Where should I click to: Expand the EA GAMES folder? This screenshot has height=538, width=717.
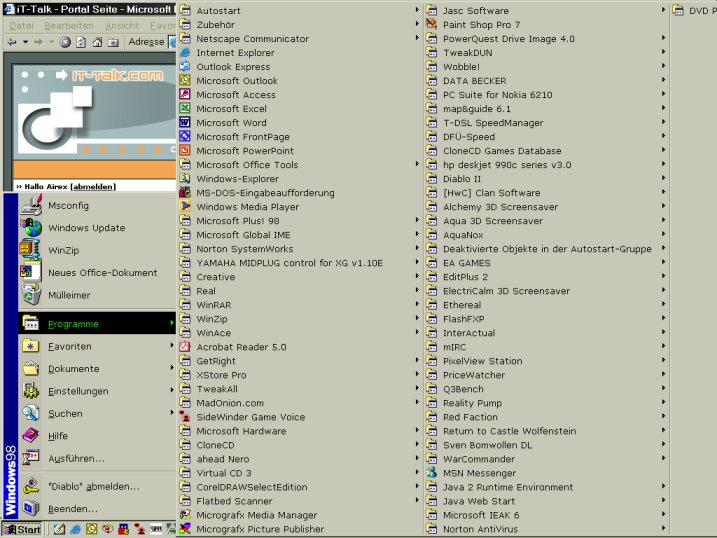546,263
